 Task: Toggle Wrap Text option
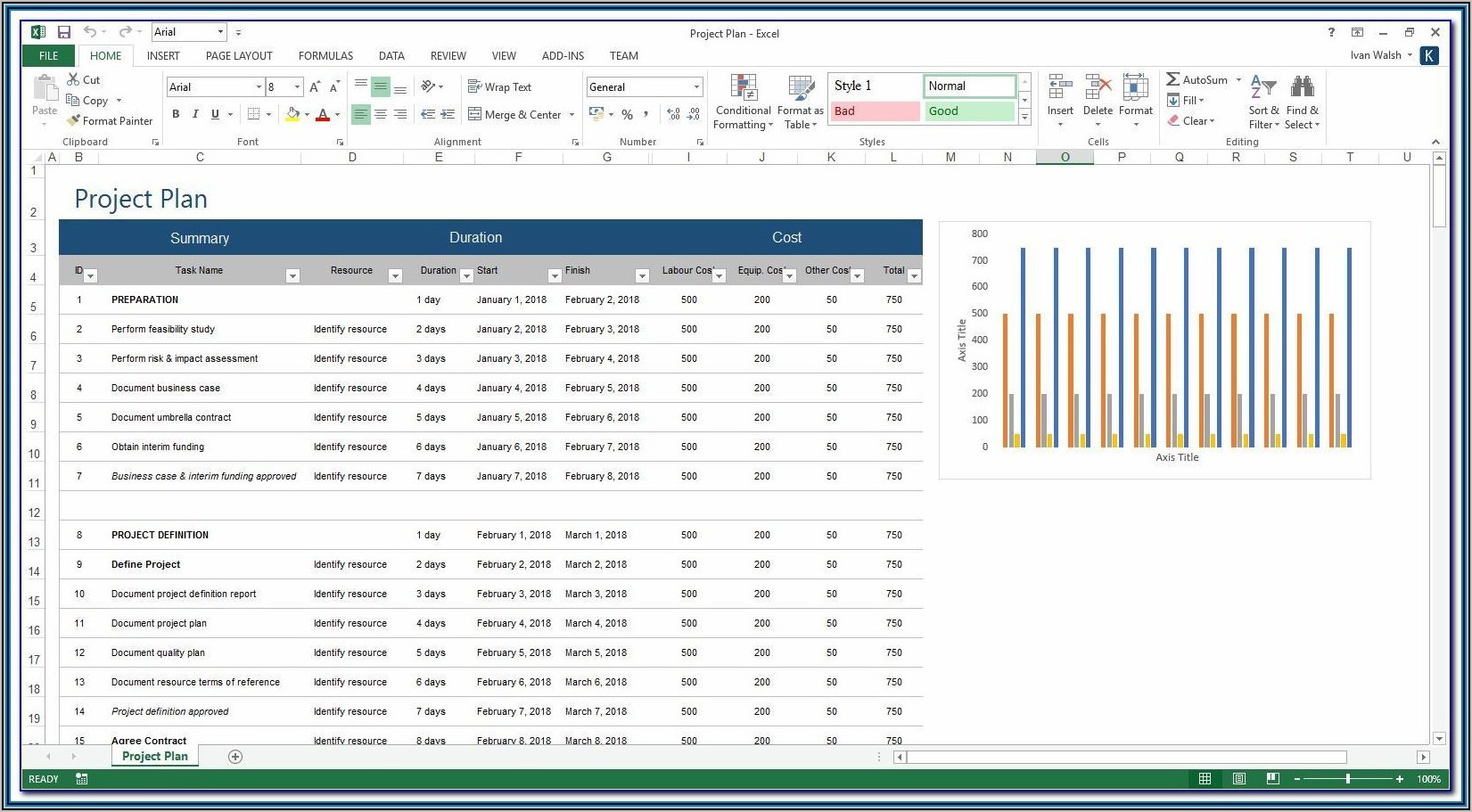[x=499, y=86]
